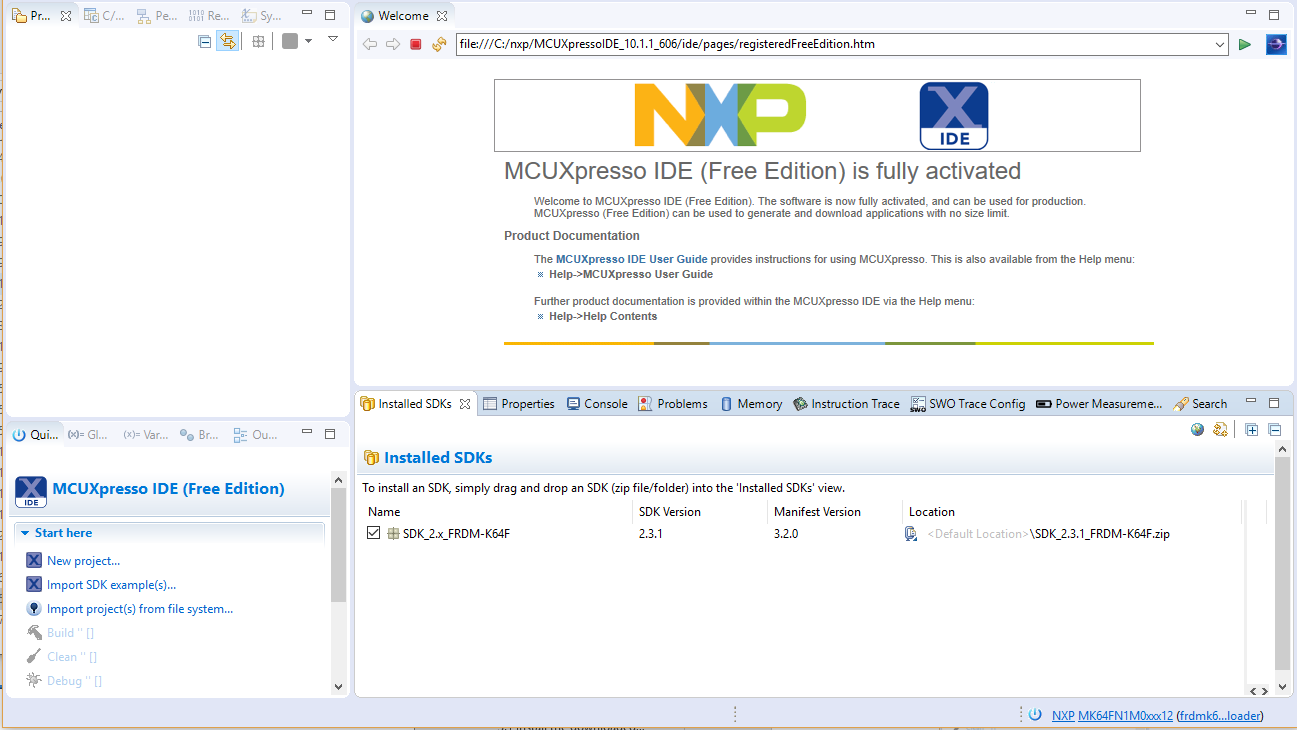The width and height of the screenshot is (1297, 730).
Task: Click the browser Refresh icon beside the Stop button
Action: point(439,44)
